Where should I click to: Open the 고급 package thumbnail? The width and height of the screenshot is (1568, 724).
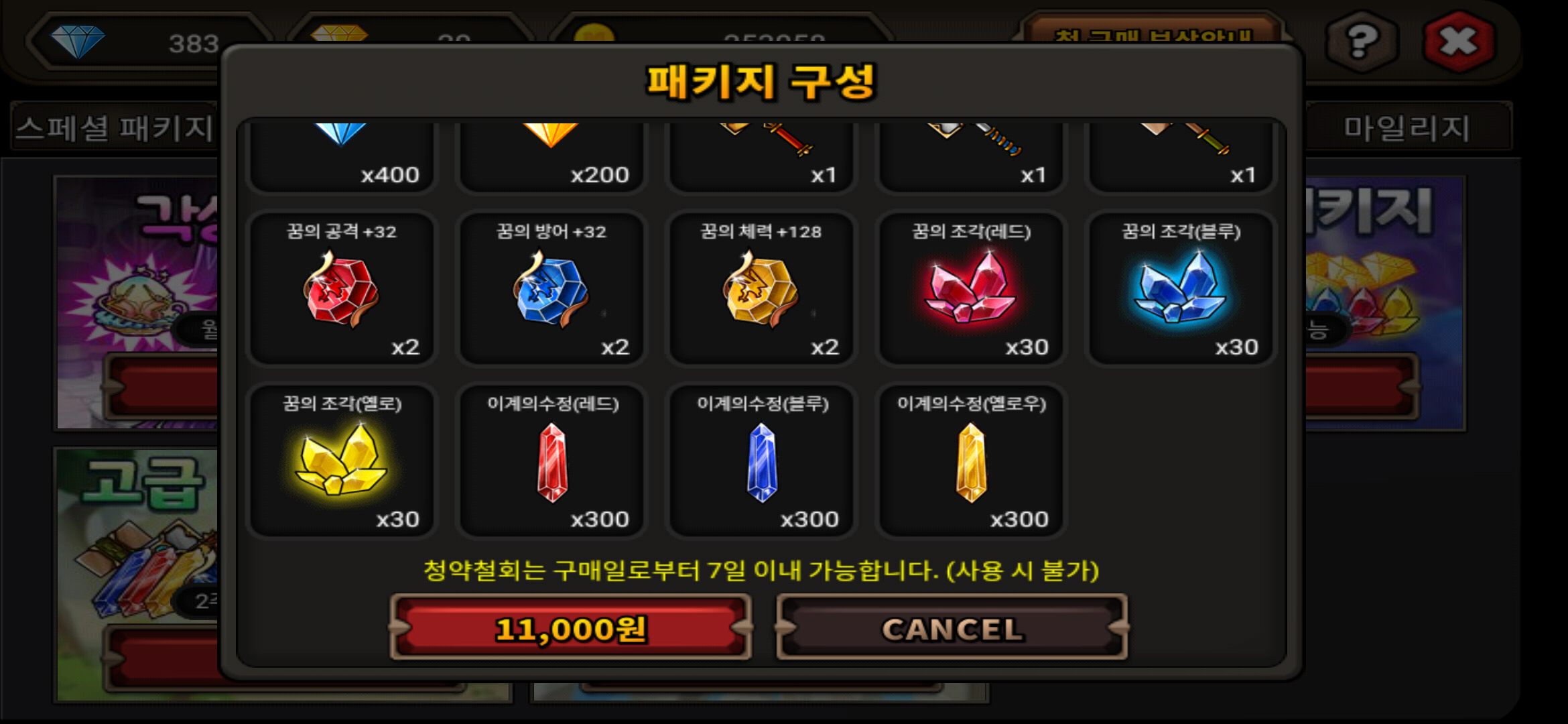click(137, 573)
